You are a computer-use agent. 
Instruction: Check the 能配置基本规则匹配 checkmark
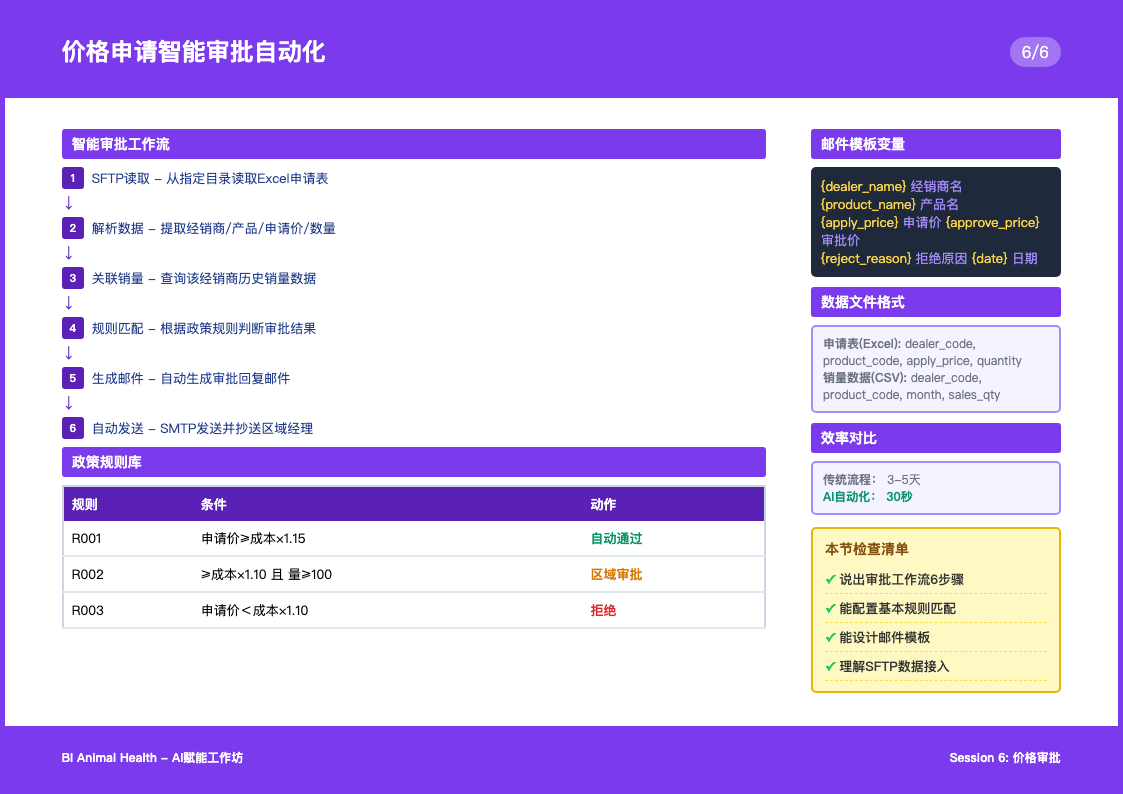click(x=830, y=608)
